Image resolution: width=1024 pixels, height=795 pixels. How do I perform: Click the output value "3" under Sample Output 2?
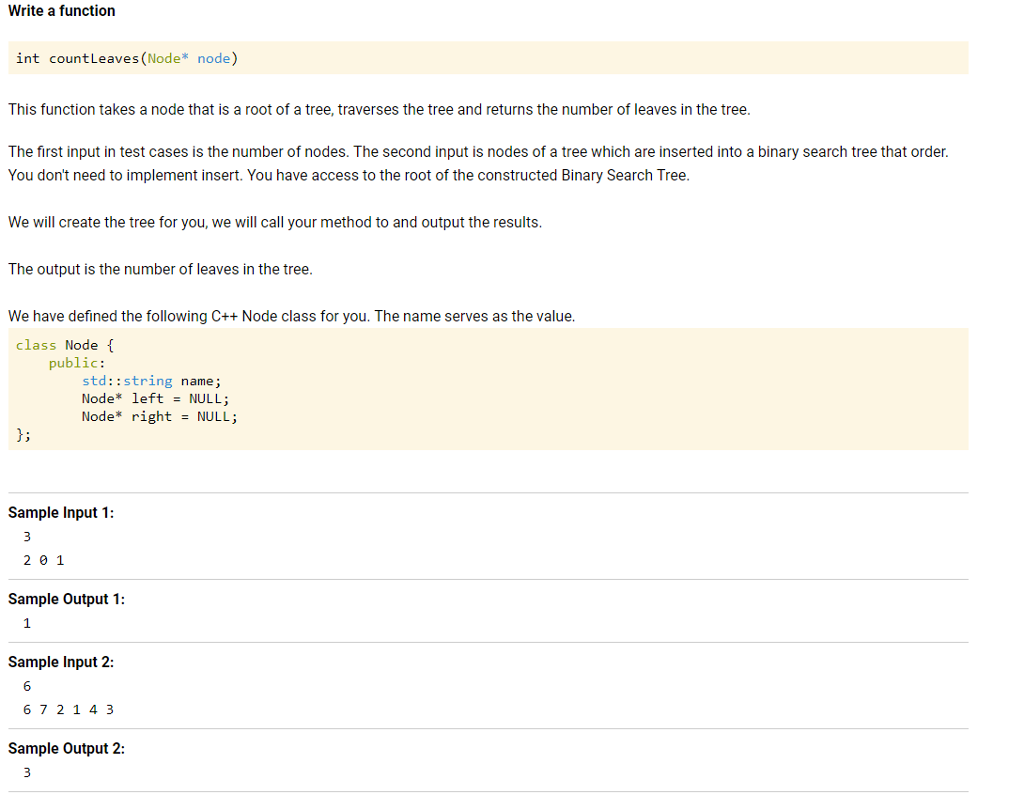pos(27,772)
